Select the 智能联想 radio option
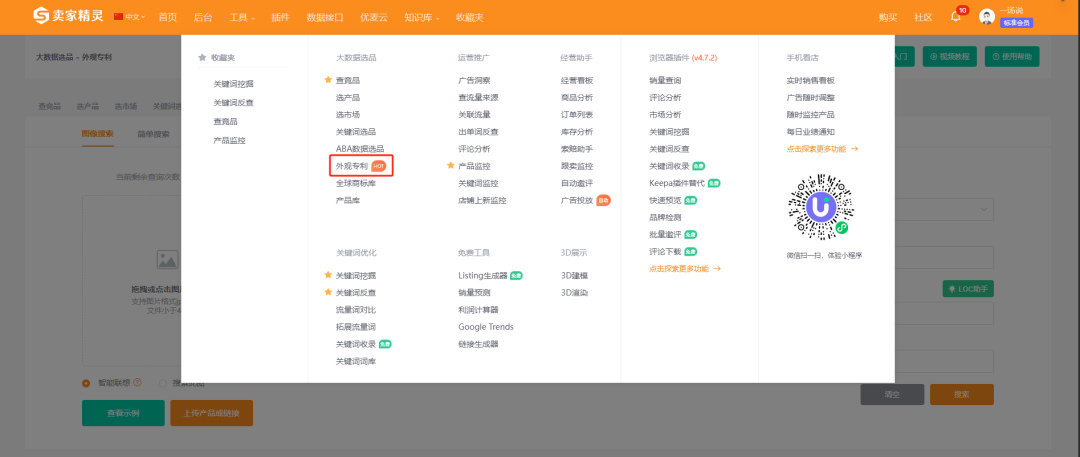This screenshot has width=1080, height=457. coord(86,383)
